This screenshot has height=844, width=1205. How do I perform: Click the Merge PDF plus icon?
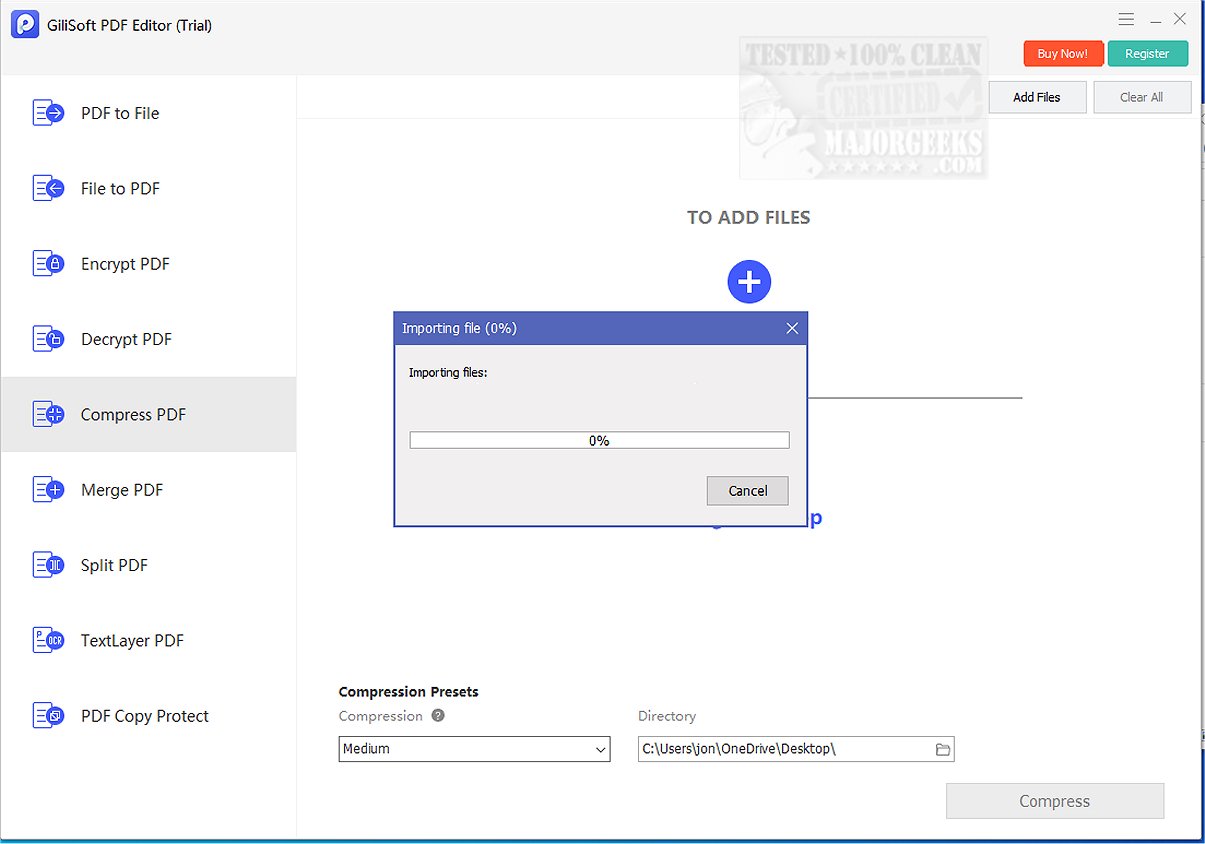[x=48, y=490]
